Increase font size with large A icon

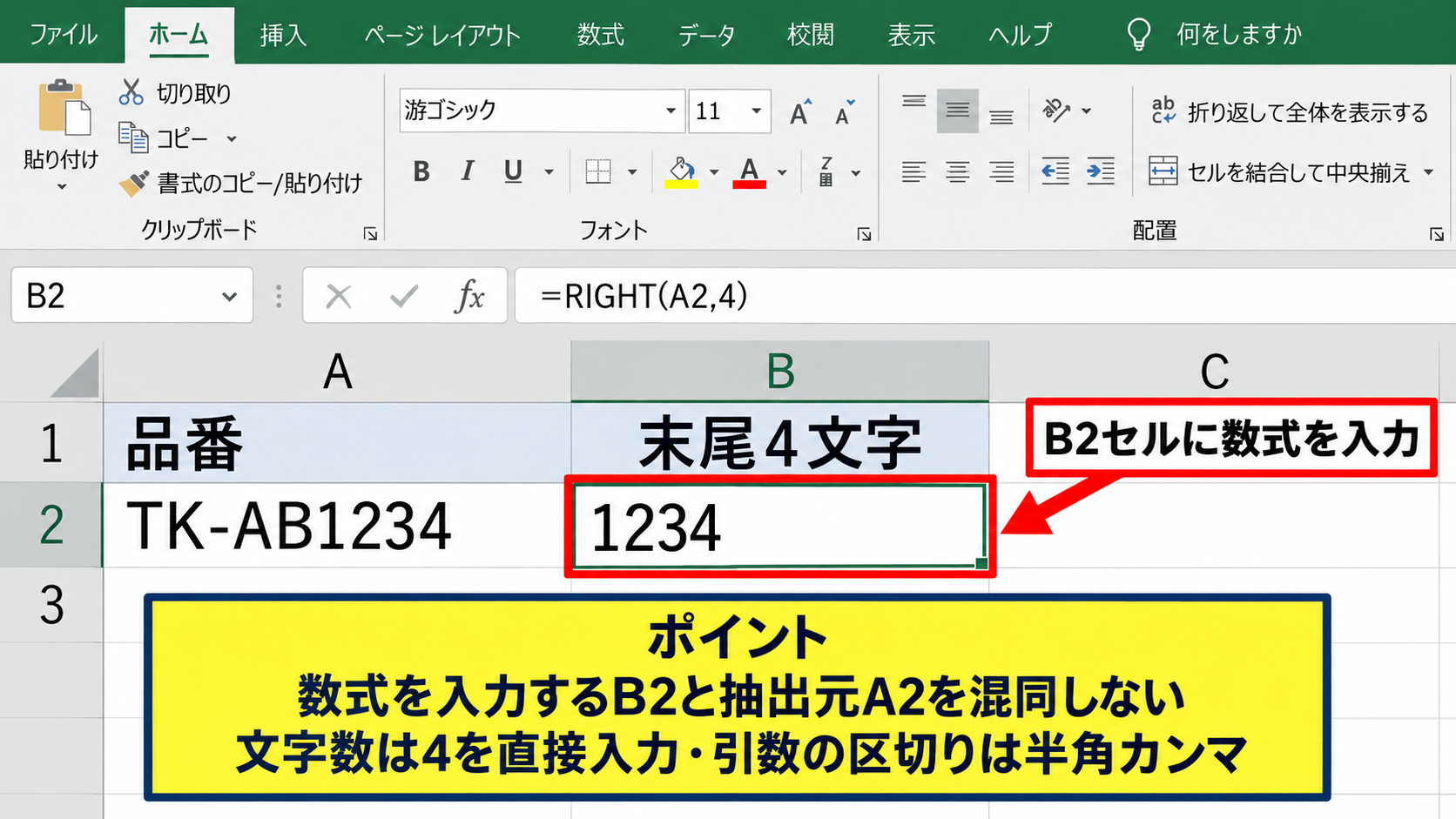click(800, 111)
